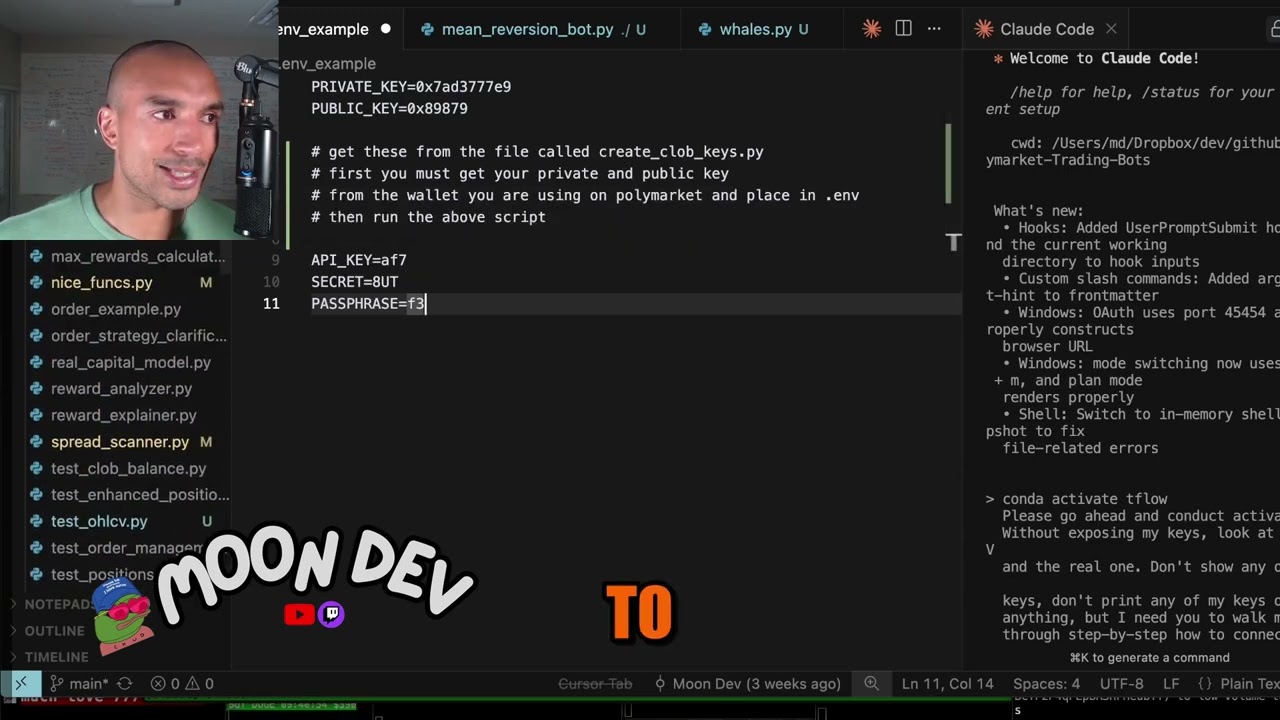Open spread_scanner.py from file list
This screenshot has width=1280, height=720.
point(120,441)
